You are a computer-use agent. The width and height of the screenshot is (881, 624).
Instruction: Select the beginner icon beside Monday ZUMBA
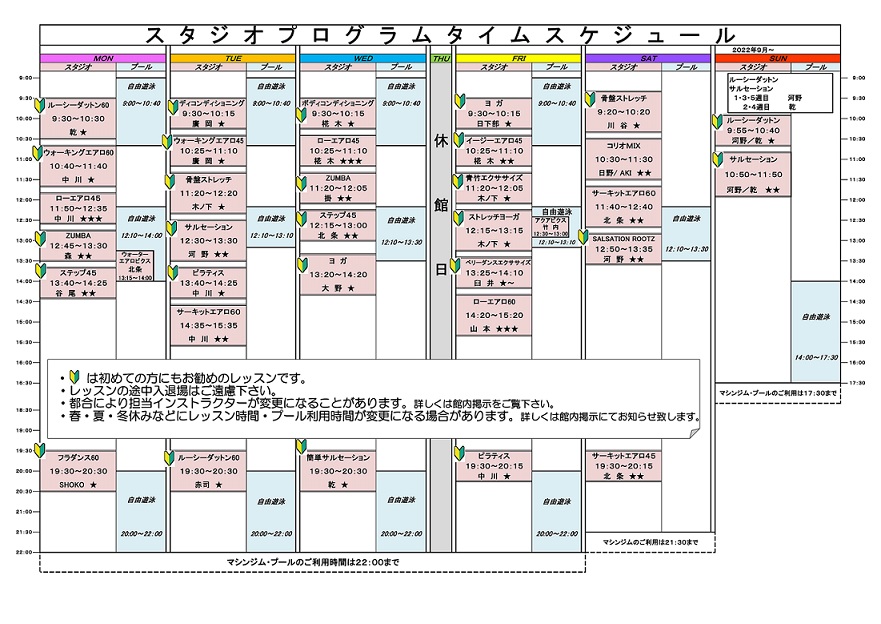[40, 238]
